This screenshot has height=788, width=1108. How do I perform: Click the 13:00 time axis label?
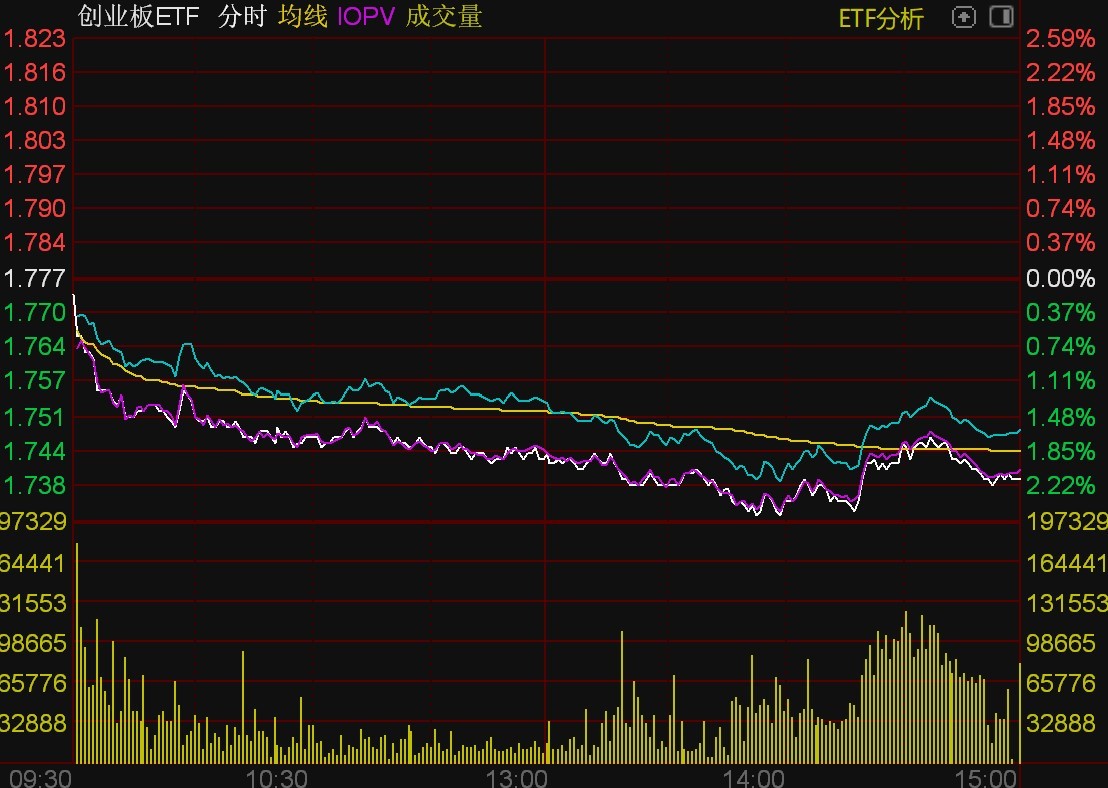coord(515,779)
